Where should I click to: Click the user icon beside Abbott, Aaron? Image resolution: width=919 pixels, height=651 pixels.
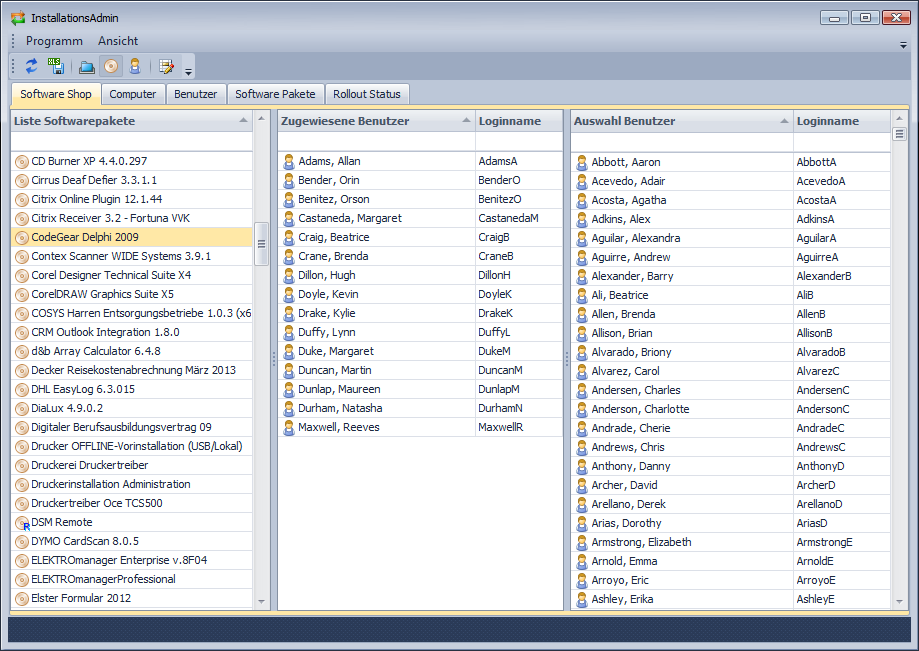tap(582, 162)
